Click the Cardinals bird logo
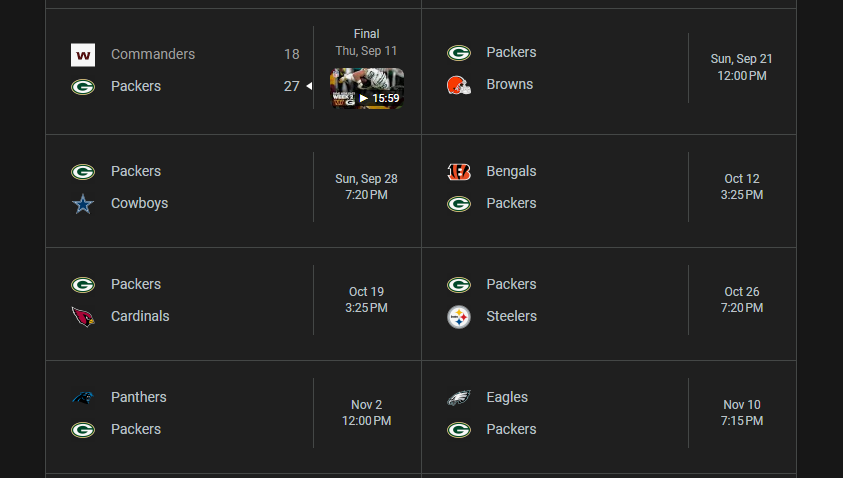The width and height of the screenshot is (843, 478). click(x=83, y=317)
